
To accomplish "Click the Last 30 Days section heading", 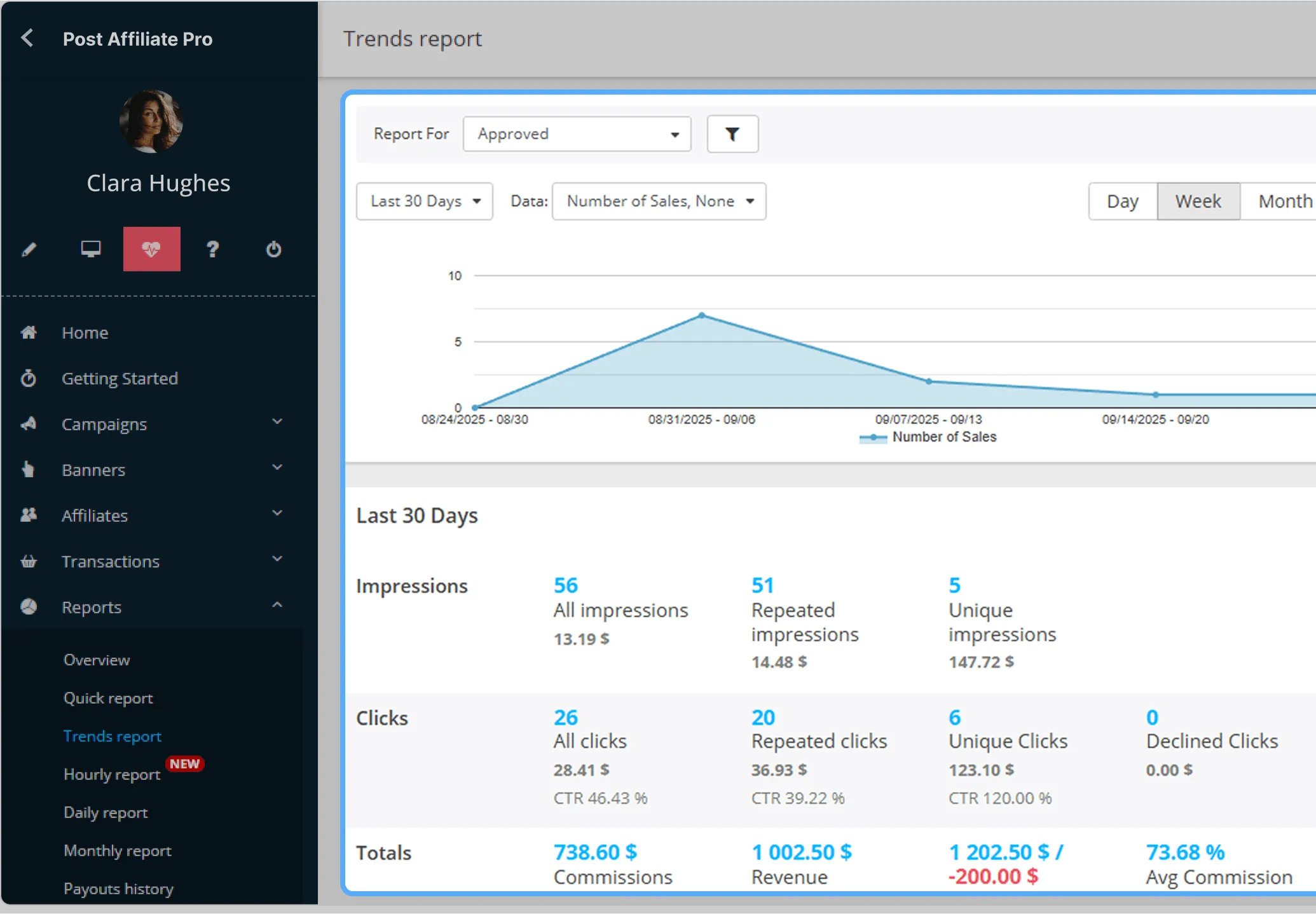I will [x=417, y=515].
